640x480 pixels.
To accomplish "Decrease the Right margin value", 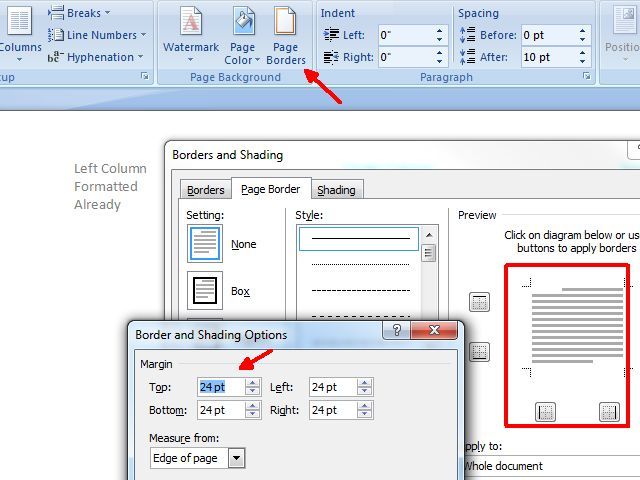I will click(364, 414).
